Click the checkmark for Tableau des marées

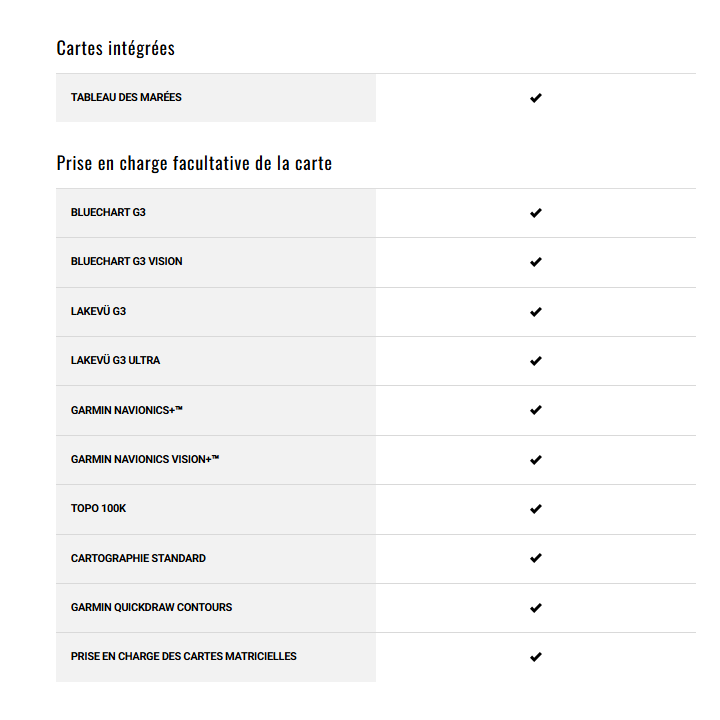535,98
